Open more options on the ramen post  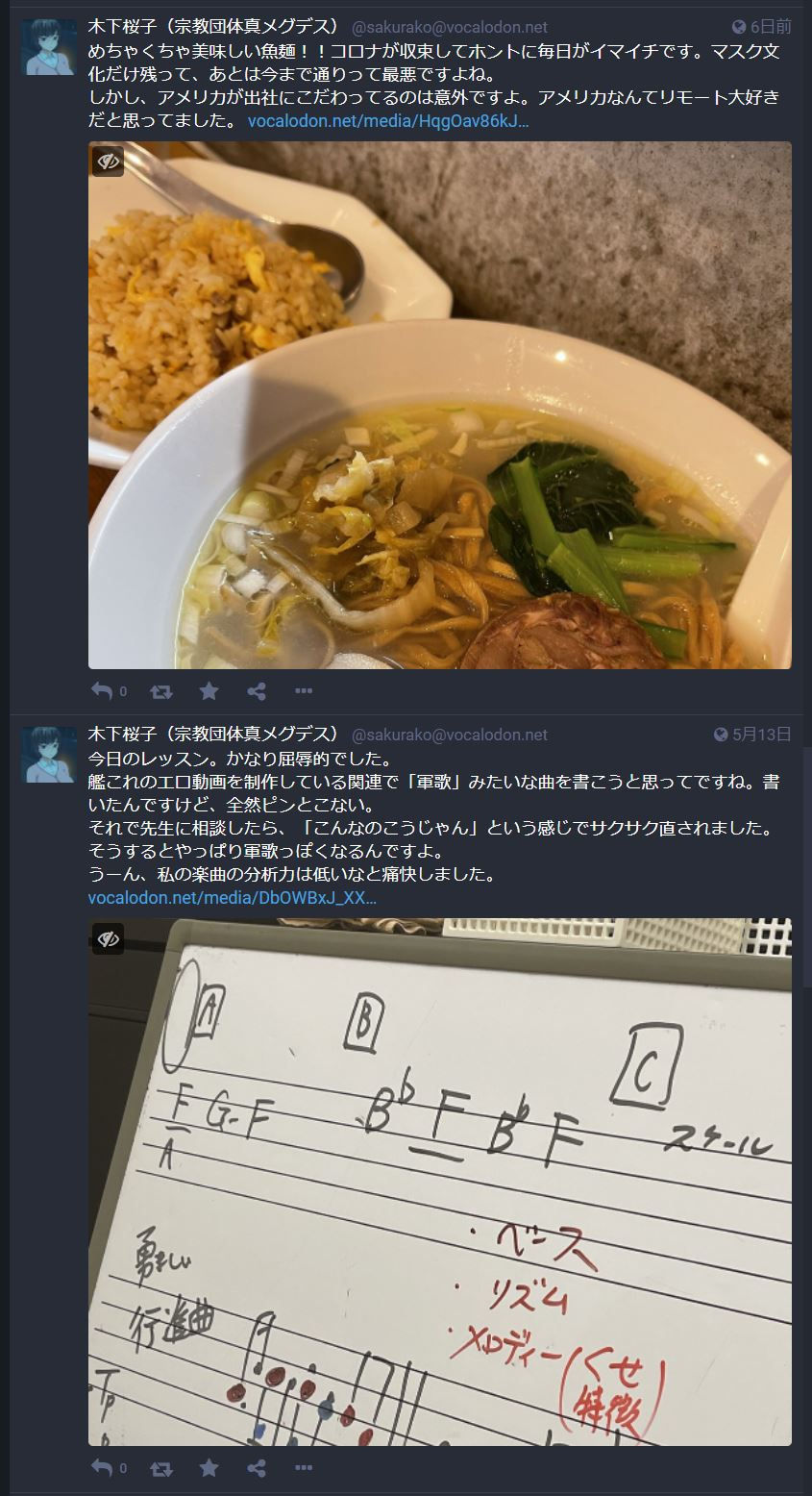[304, 690]
